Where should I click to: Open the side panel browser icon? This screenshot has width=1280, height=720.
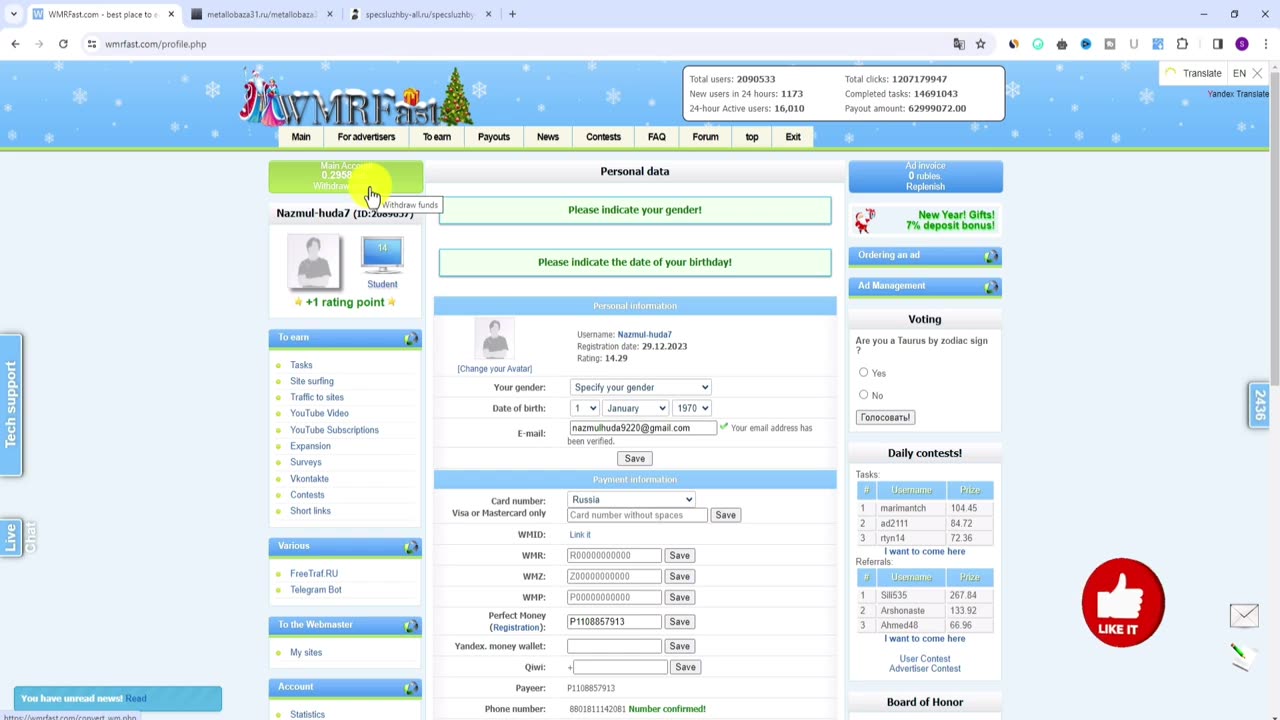1217,44
